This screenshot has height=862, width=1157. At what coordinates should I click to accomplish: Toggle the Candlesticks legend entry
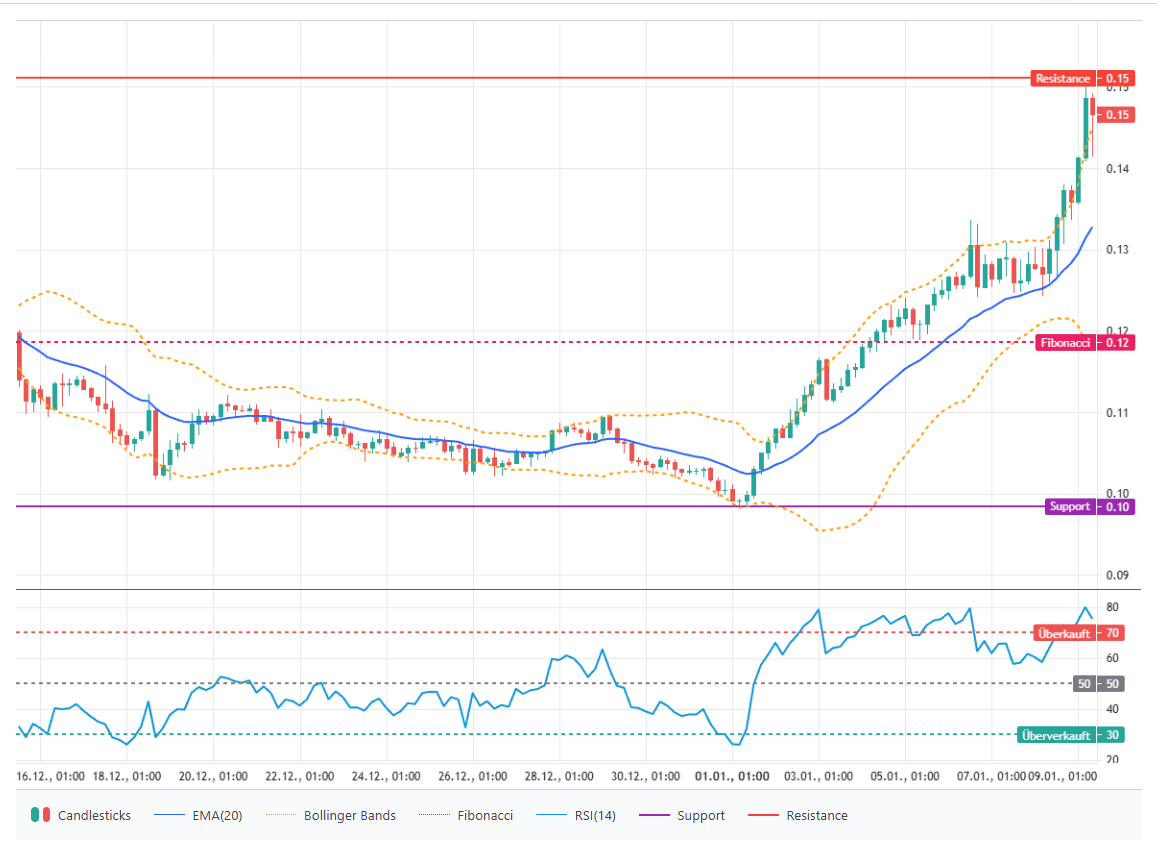click(x=82, y=815)
